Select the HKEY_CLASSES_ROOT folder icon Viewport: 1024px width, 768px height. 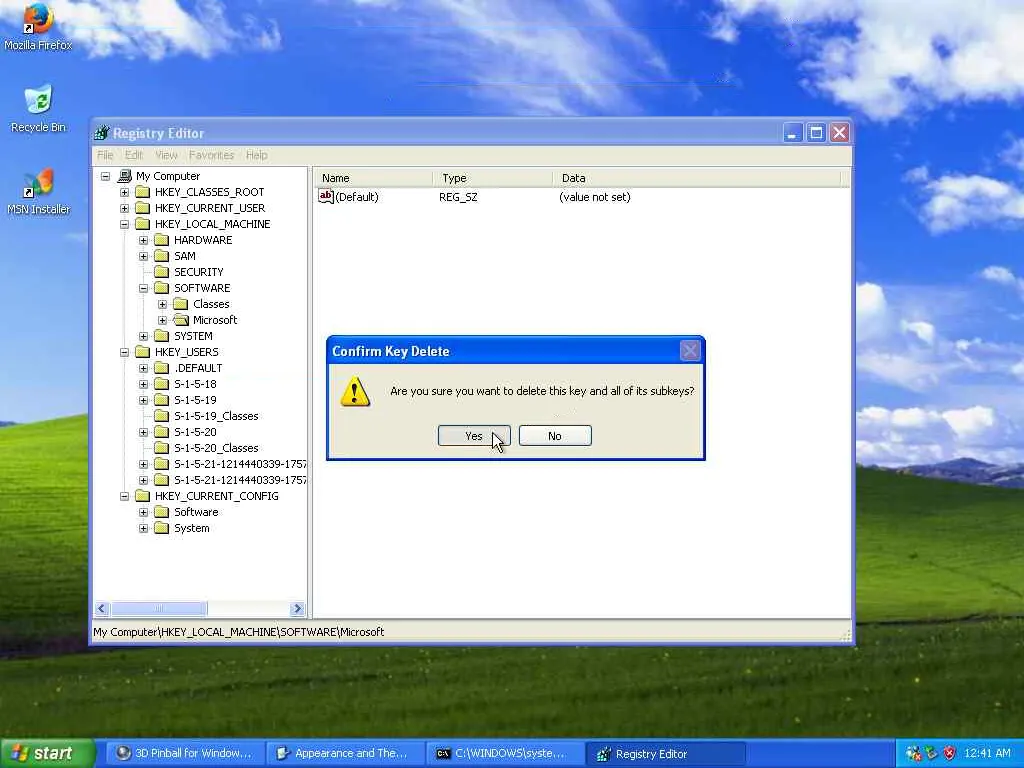[x=142, y=192]
